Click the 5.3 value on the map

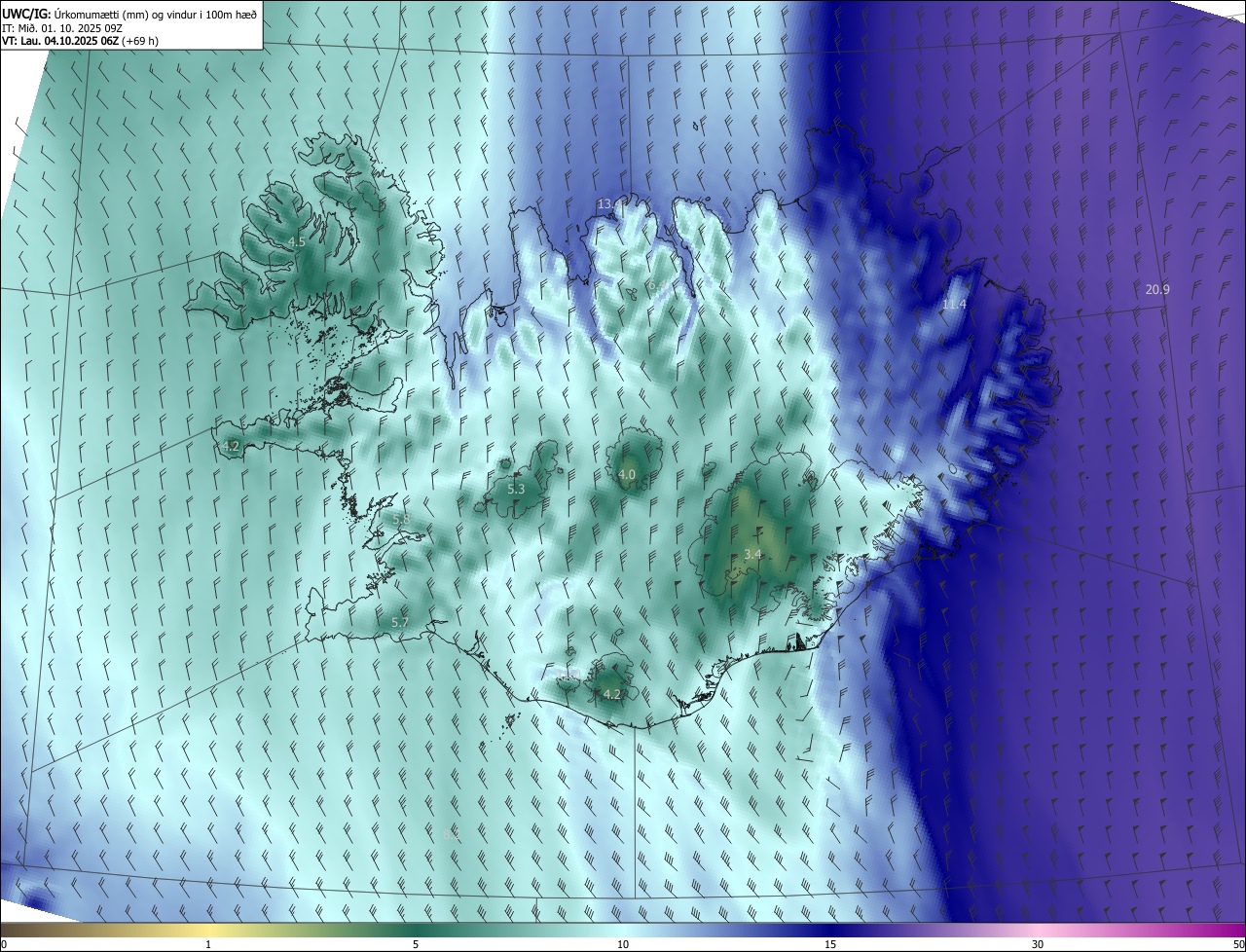point(516,489)
